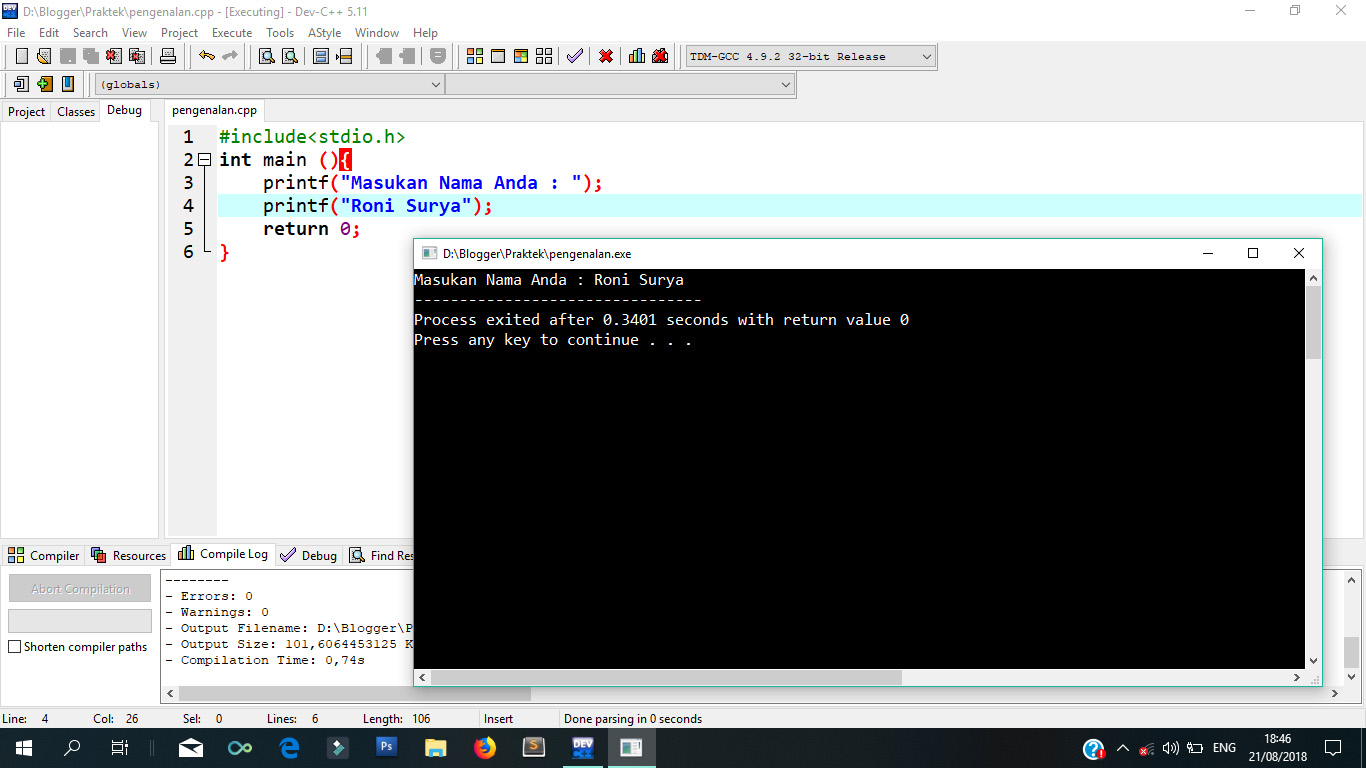This screenshot has width=1366, height=768.
Task: Start debugging via the bar-chart toolbar icon
Action: [636, 56]
